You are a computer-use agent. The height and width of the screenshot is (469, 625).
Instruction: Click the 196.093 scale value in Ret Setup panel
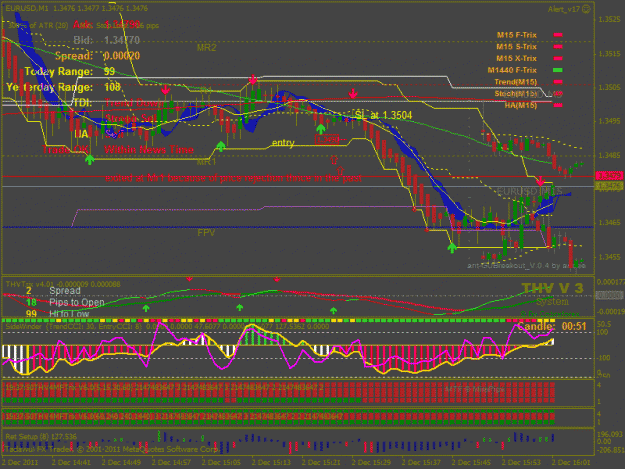coord(610,434)
